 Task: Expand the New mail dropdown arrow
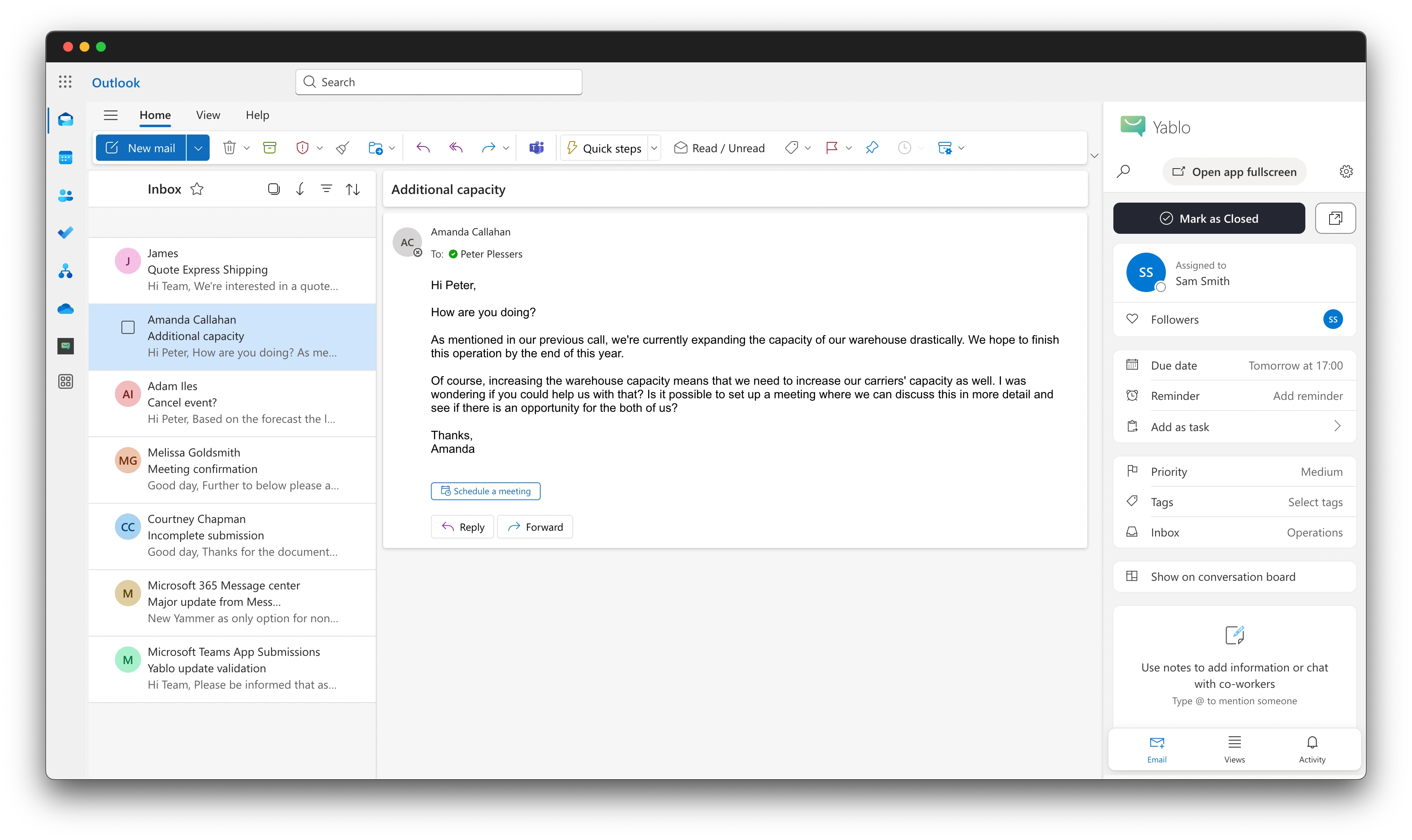(x=198, y=148)
